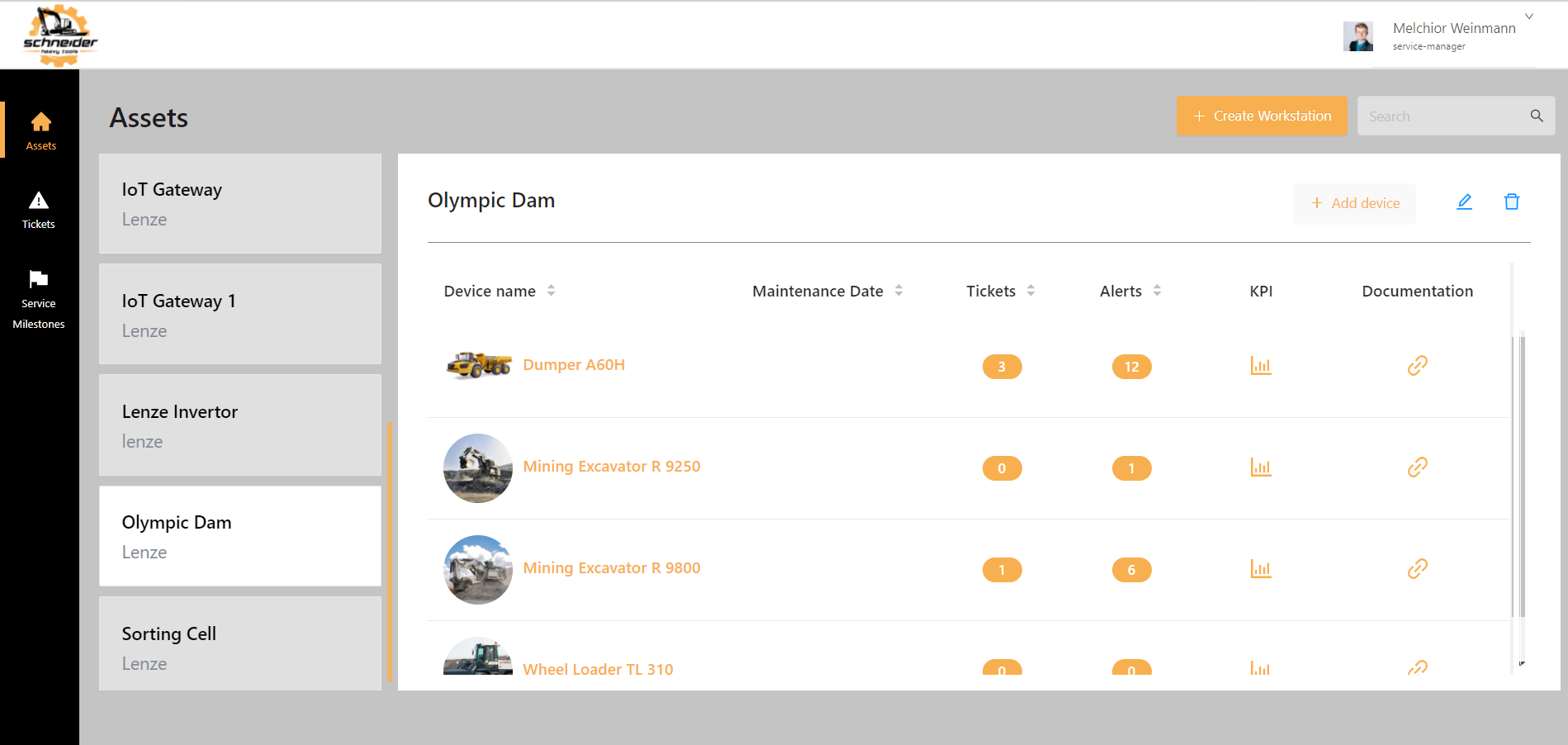Click the Create Workstation button
1568x745 pixels.
1261,116
